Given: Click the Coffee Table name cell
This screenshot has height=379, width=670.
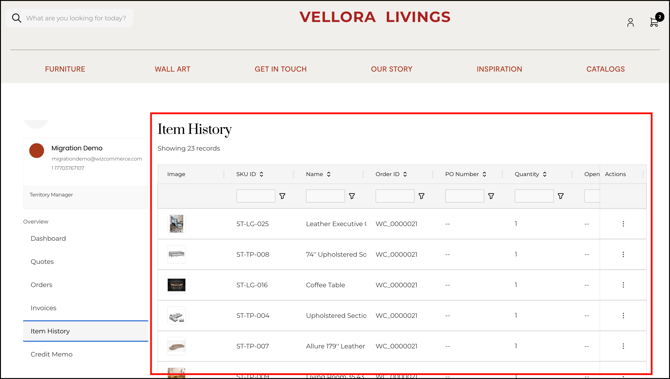Looking at the screenshot, I should point(325,285).
